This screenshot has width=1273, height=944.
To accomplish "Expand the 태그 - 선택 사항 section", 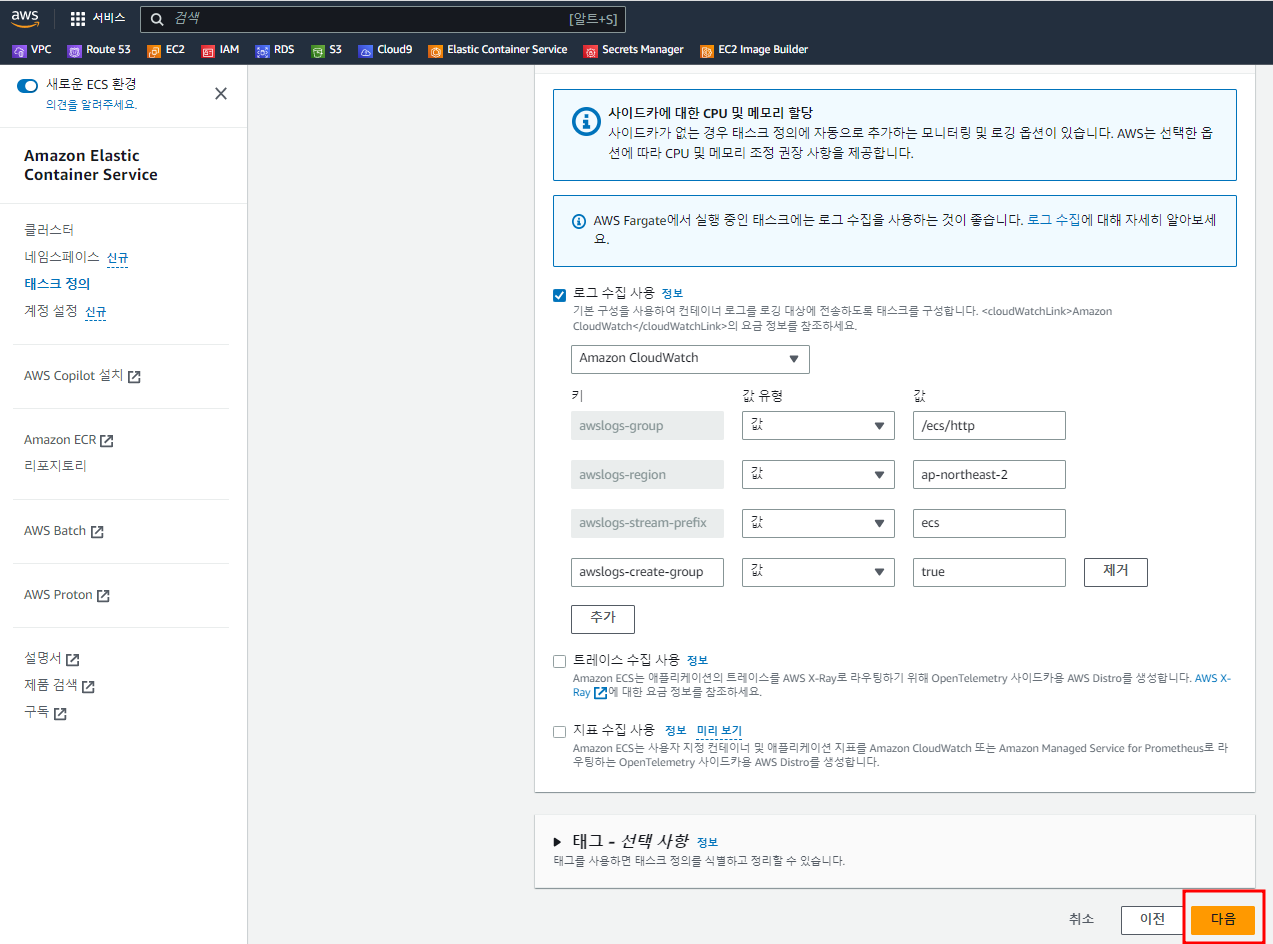I will (x=558, y=842).
